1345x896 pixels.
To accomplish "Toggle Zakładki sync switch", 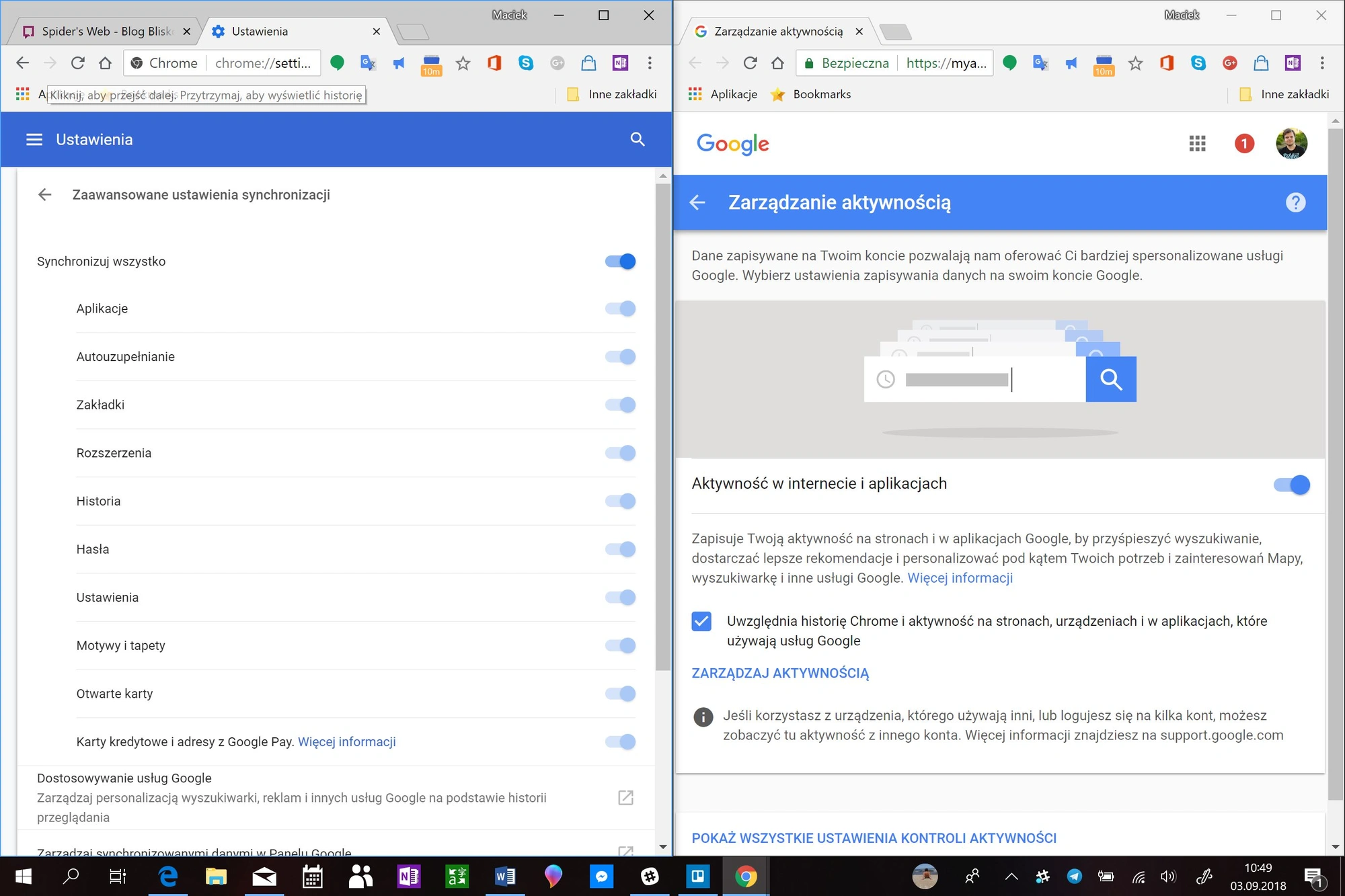I will [x=620, y=405].
